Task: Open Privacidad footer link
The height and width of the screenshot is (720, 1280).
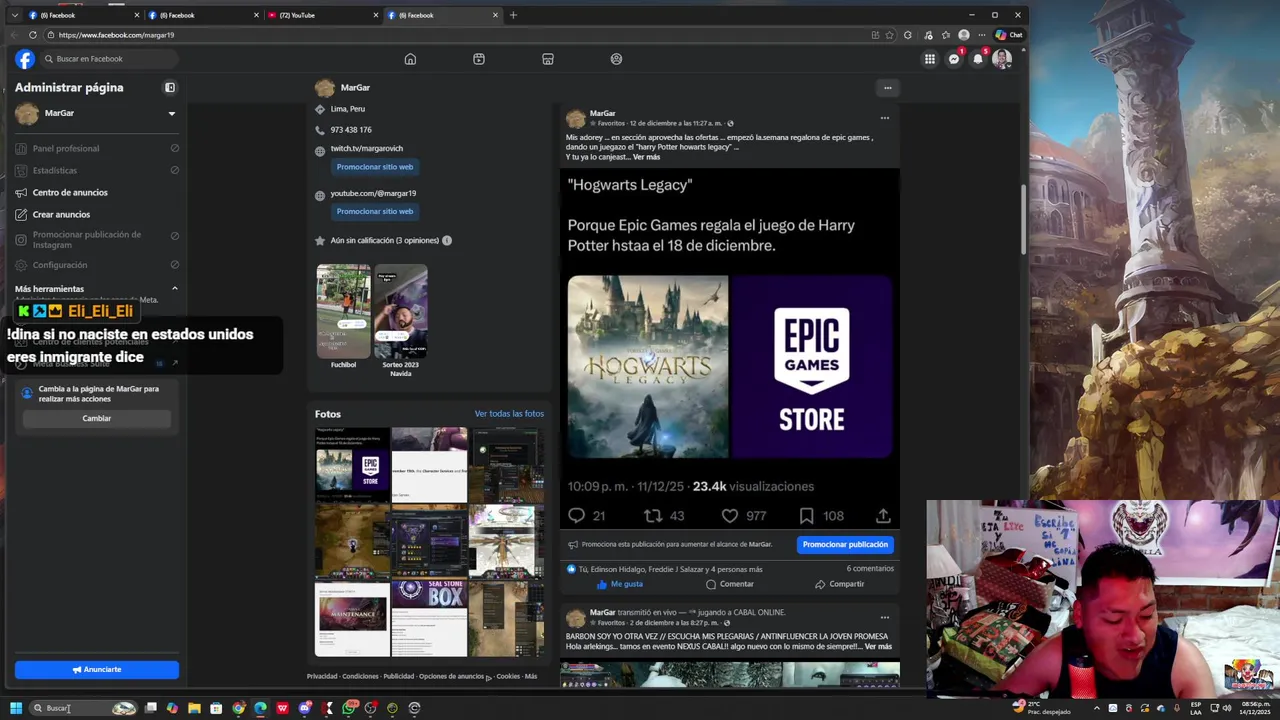Action: 322,677
